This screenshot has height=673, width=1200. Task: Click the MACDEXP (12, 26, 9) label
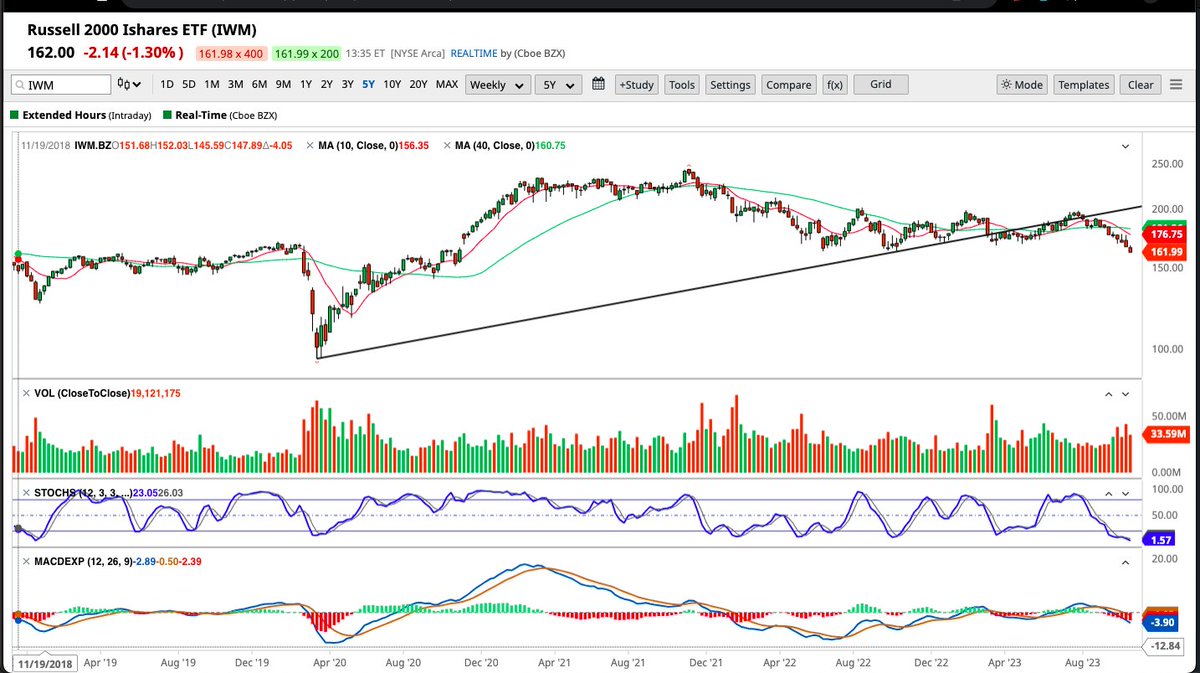click(x=84, y=562)
